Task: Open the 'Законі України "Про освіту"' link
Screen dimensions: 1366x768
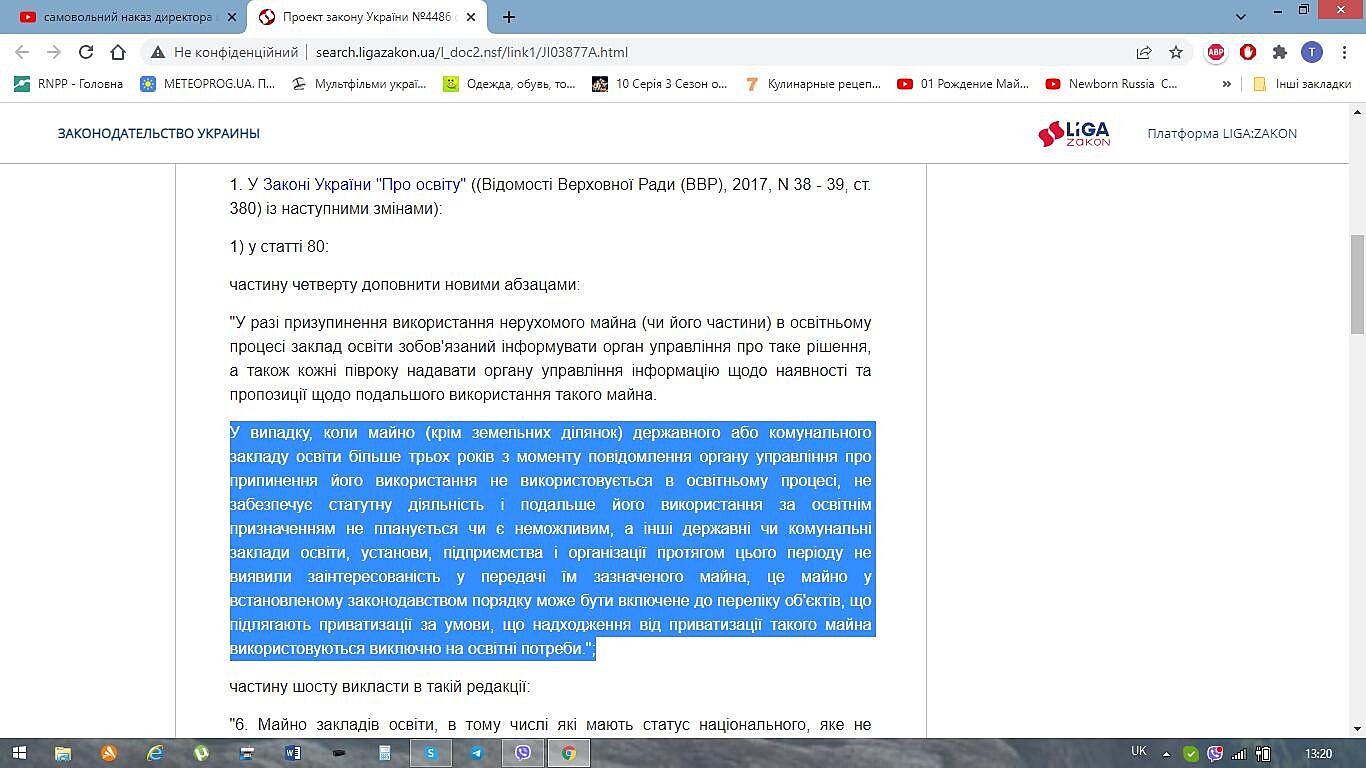Action: tap(364, 185)
